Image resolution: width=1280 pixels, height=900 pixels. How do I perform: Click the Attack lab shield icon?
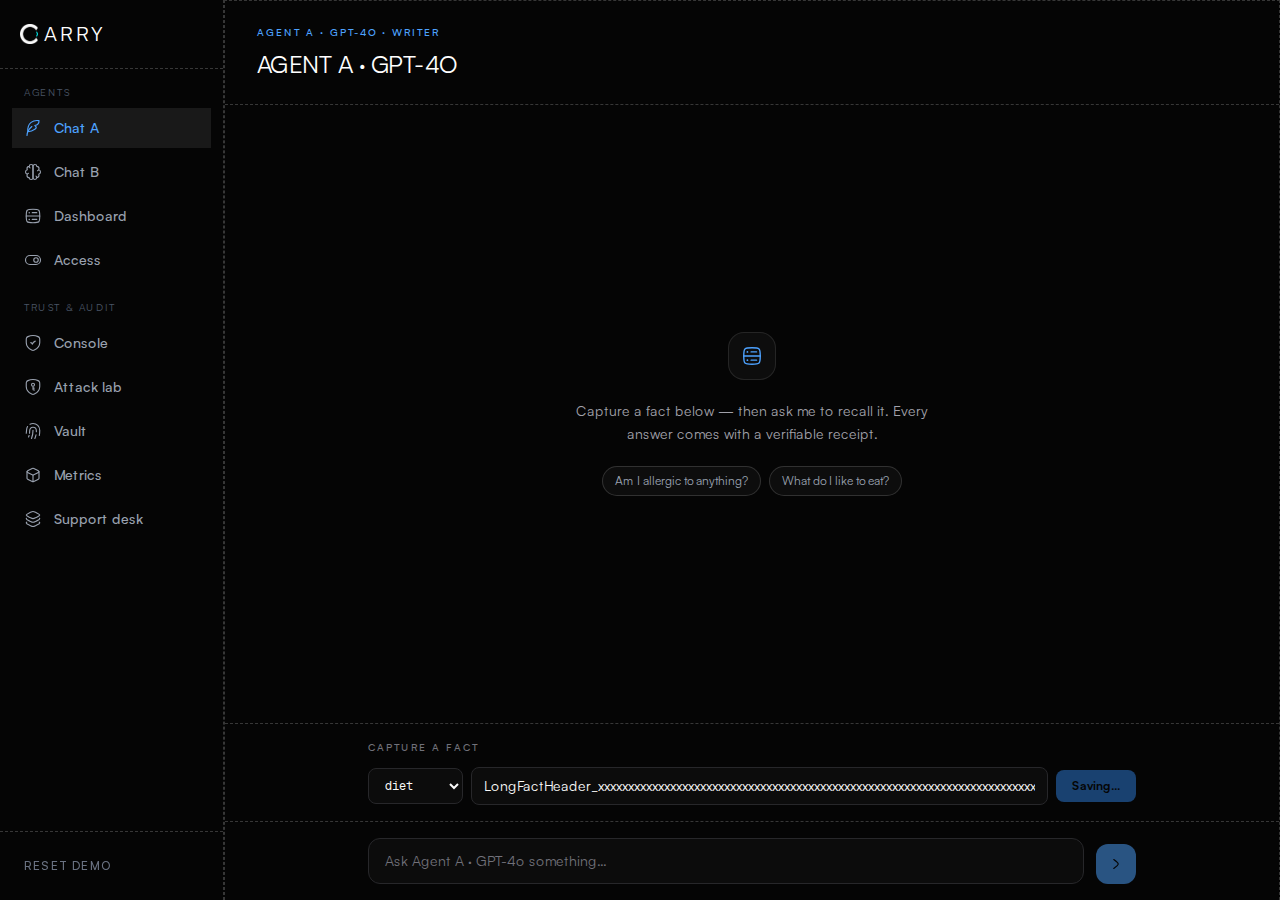coord(33,387)
